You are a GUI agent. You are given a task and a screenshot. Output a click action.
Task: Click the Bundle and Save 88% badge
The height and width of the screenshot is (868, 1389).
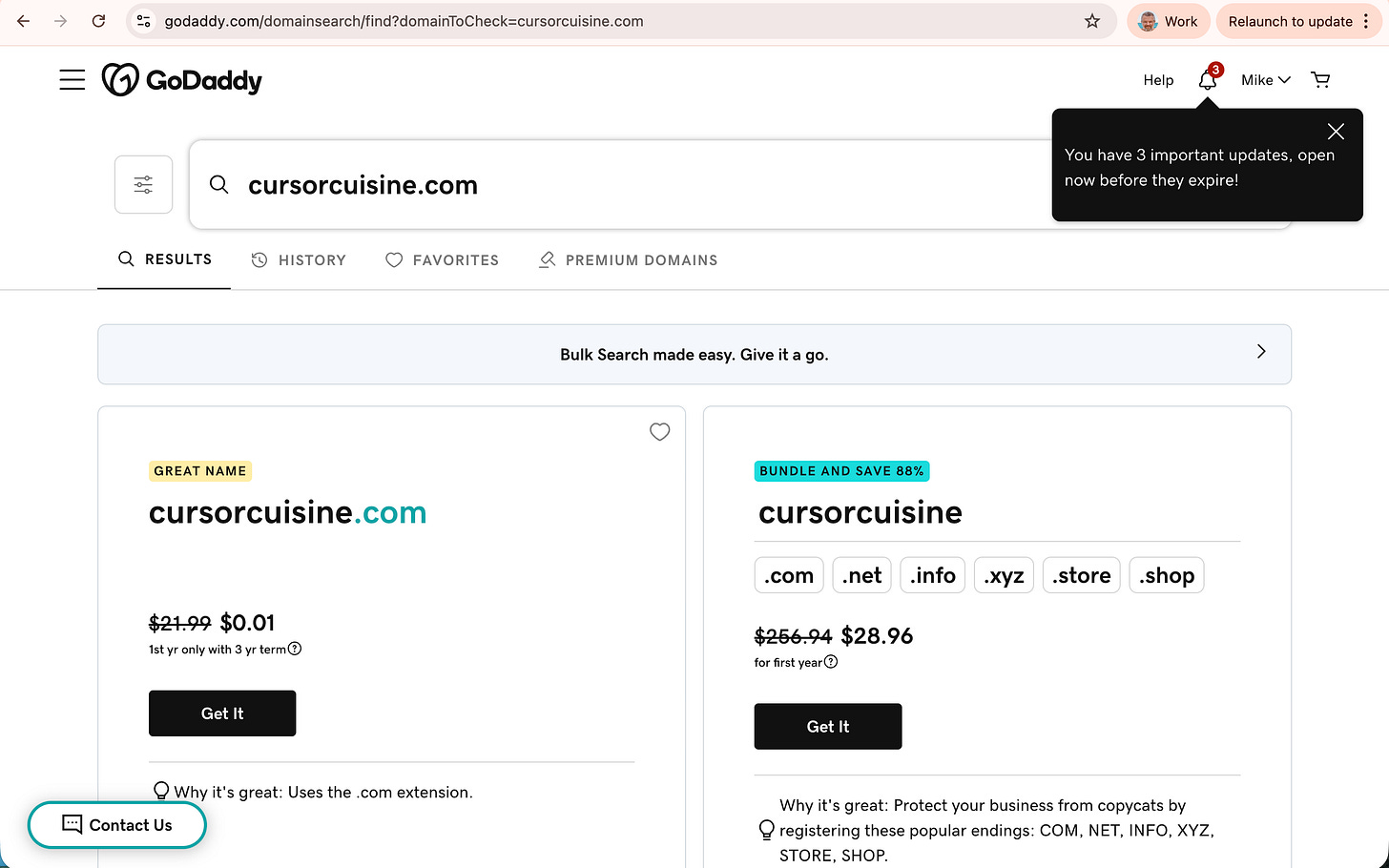pos(841,471)
